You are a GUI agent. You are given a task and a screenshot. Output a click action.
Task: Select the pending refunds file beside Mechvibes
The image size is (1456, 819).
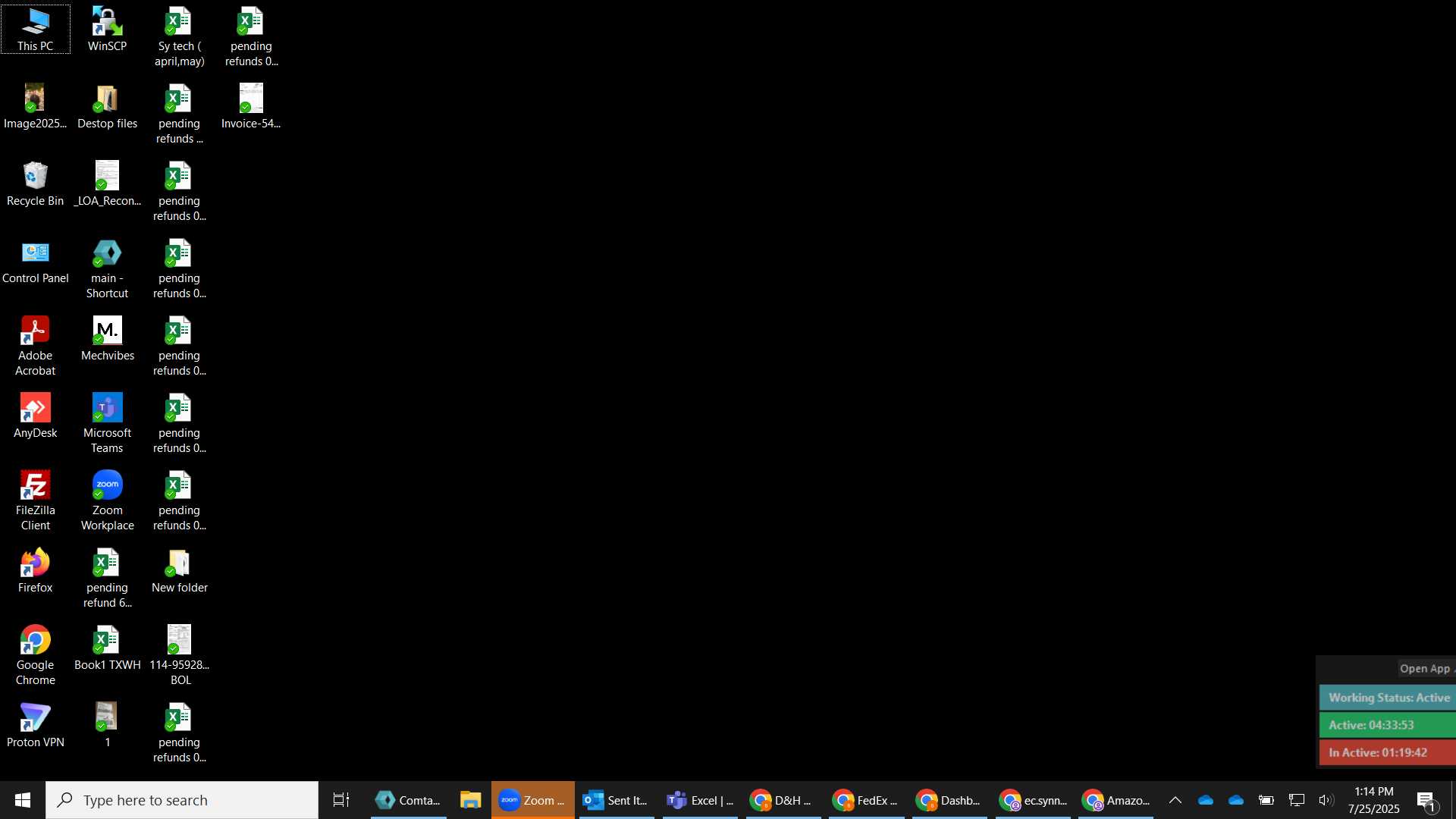(x=179, y=347)
